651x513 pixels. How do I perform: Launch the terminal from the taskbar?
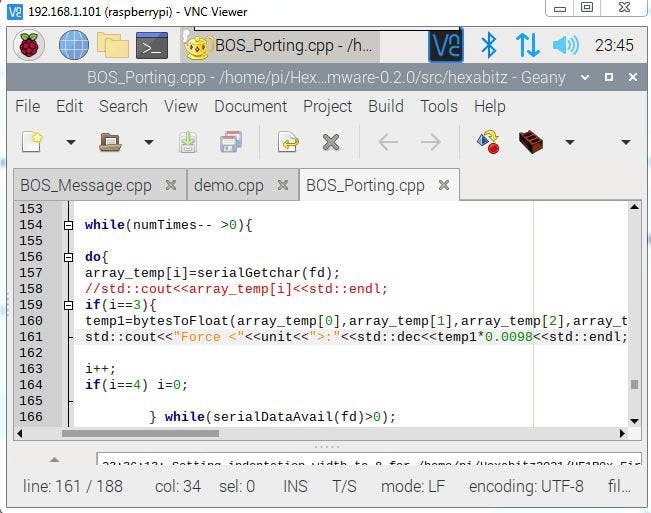(151, 45)
